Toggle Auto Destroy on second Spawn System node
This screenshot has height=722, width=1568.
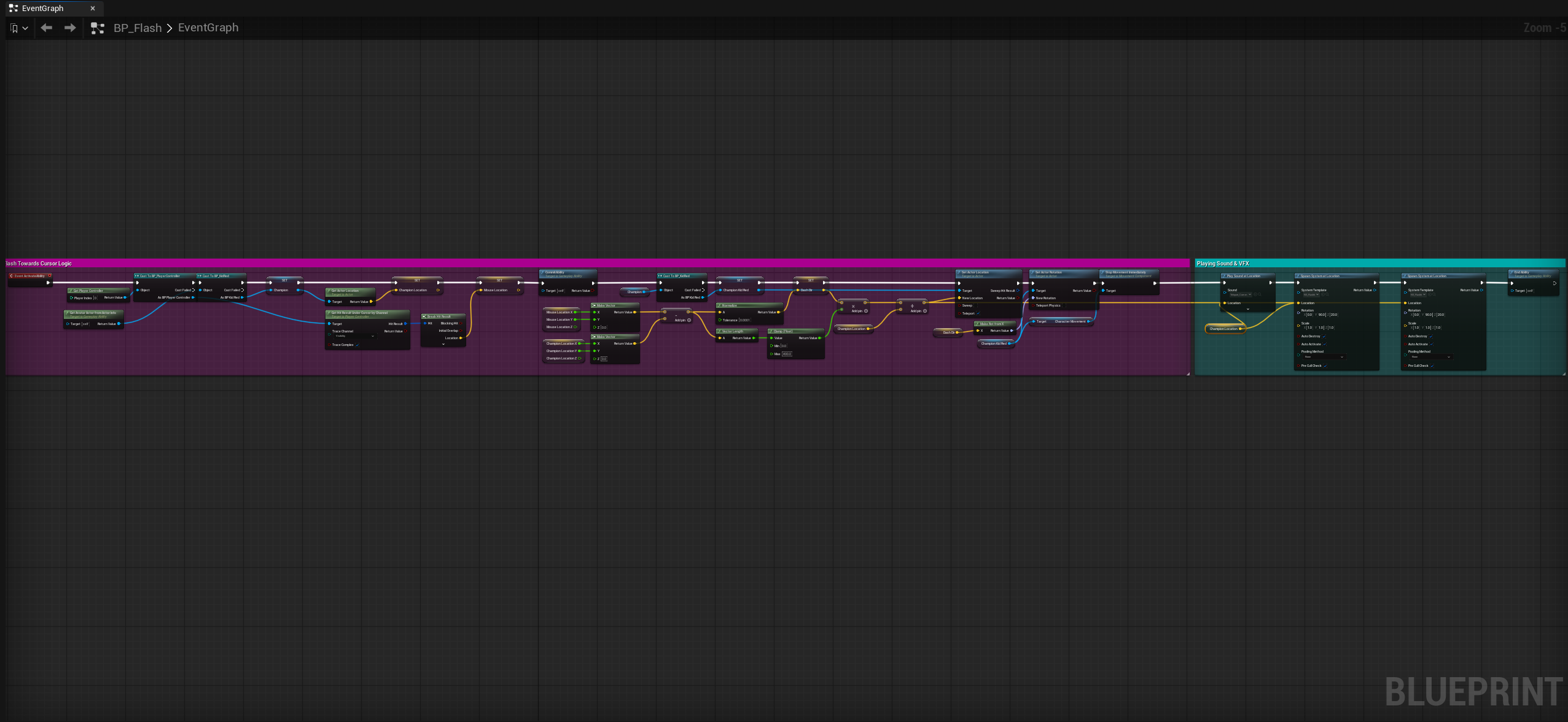tap(1431, 336)
